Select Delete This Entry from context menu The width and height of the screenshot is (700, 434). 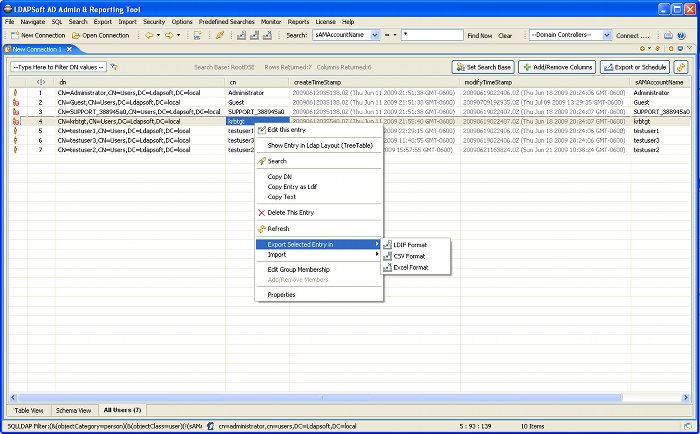point(290,212)
